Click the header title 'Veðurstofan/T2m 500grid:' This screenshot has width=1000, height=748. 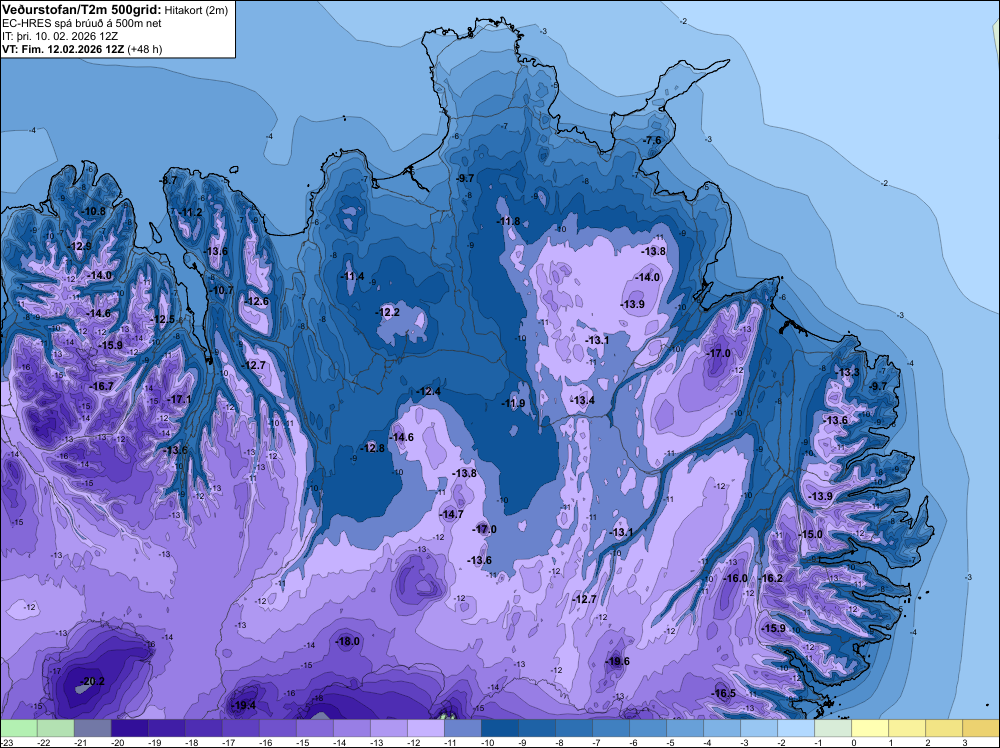pos(80,10)
